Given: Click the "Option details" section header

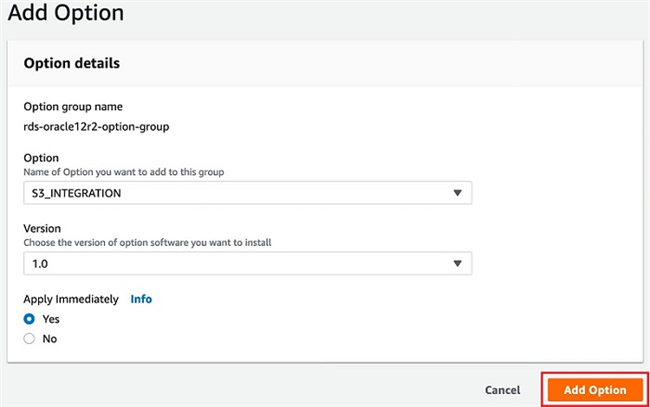Looking at the screenshot, I should (72, 63).
